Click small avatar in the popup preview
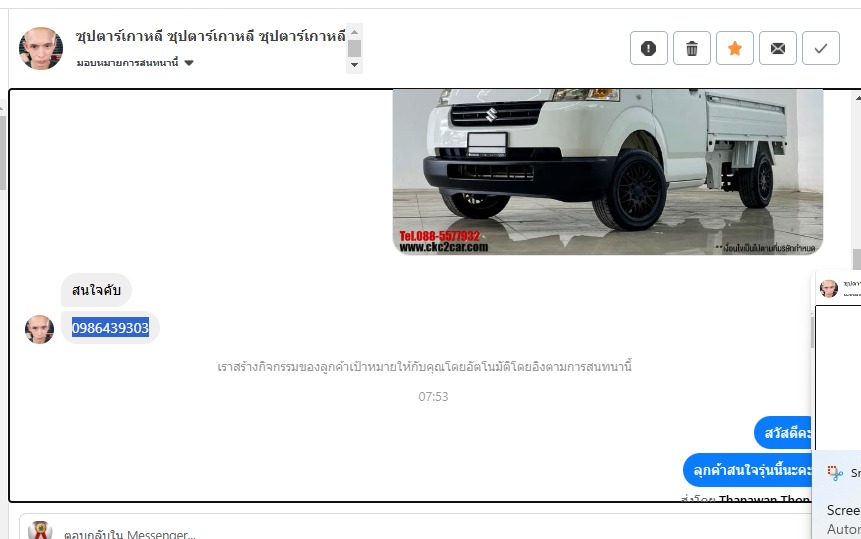Screen dimensions: 861x539 pyautogui.click(x=829, y=288)
